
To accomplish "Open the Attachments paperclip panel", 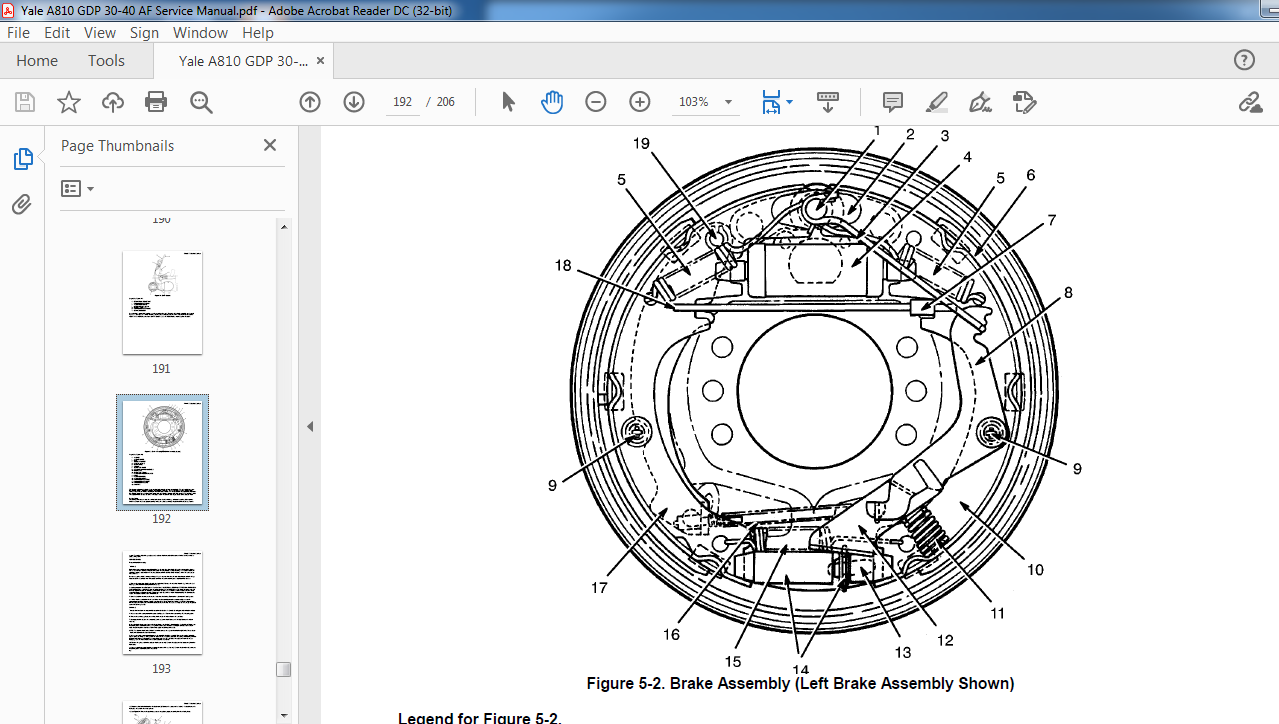I will pos(22,205).
